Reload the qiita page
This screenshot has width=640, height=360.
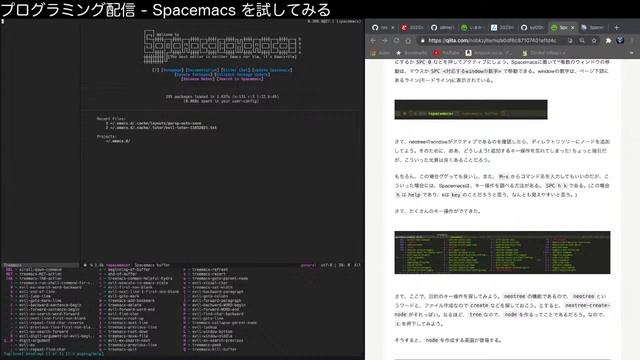[x=396, y=41]
